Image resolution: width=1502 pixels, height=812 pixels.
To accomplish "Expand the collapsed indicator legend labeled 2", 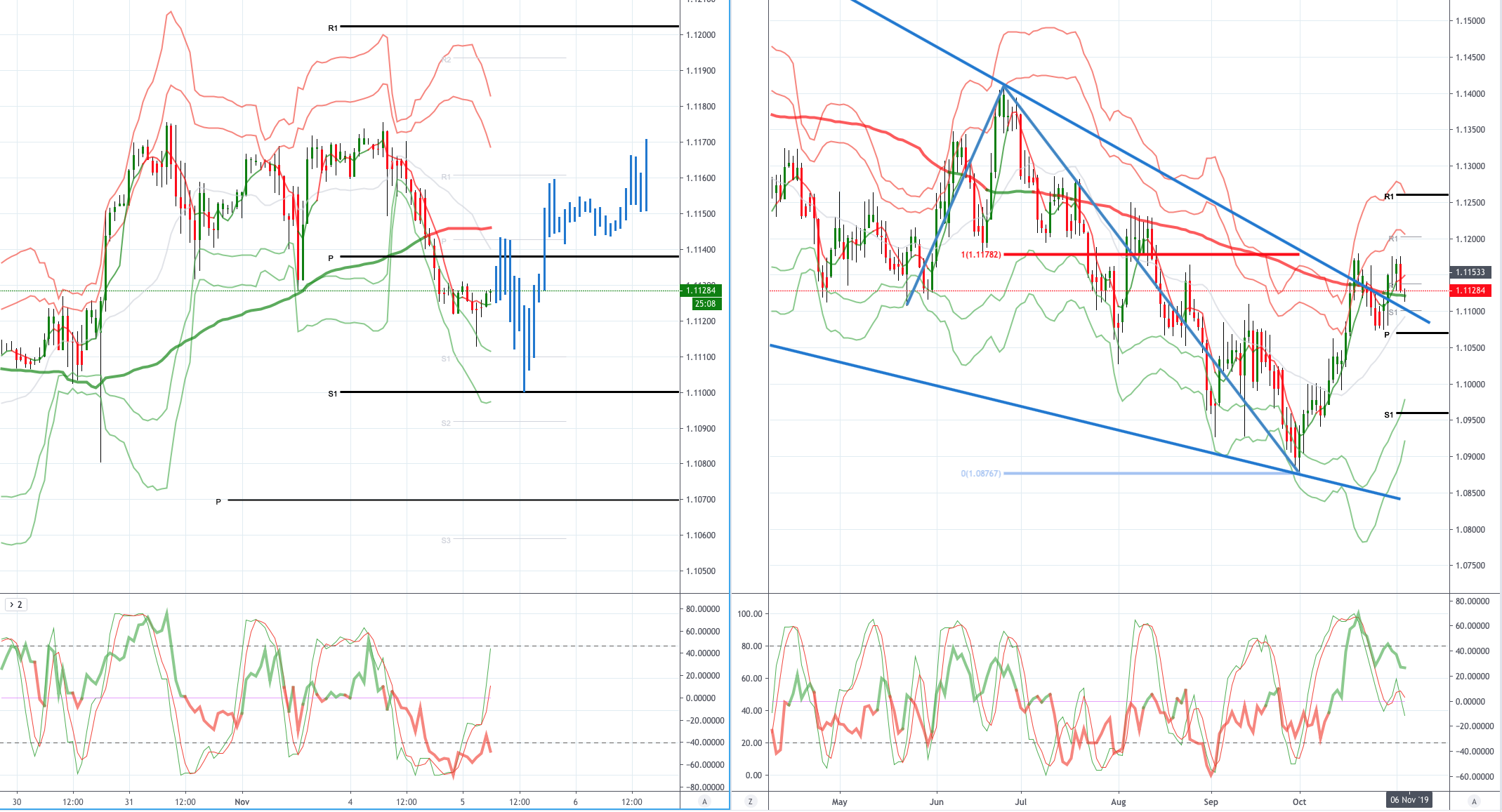I will tap(15, 604).
